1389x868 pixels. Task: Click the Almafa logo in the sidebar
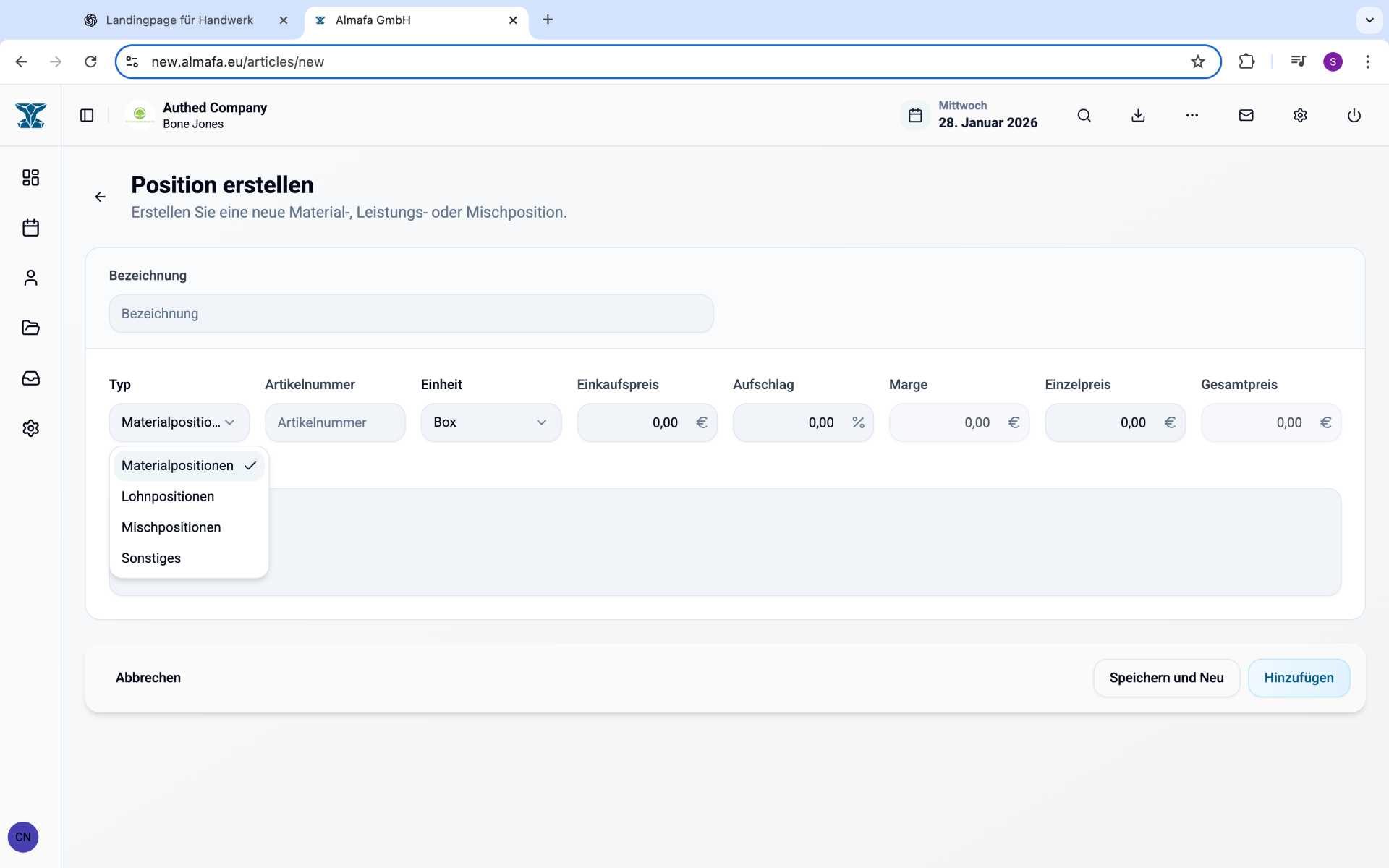point(30,116)
